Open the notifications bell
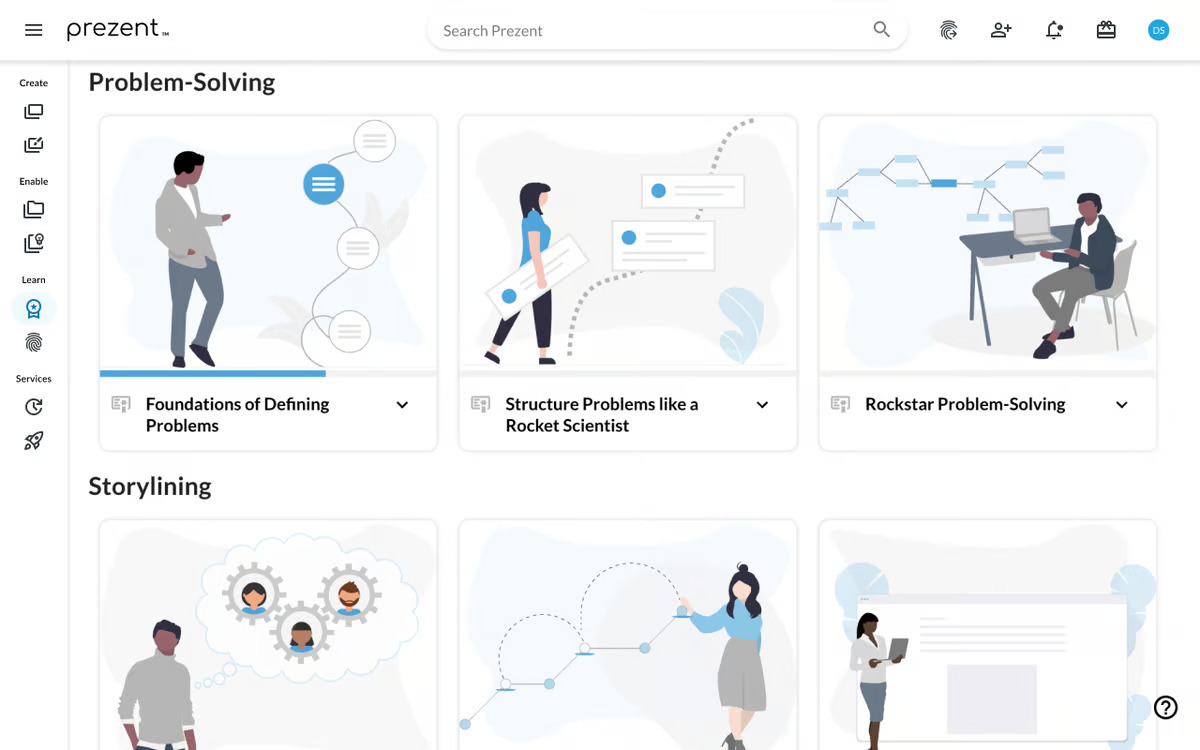The width and height of the screenshot is (1200, 750). (x=1054, y=30)
